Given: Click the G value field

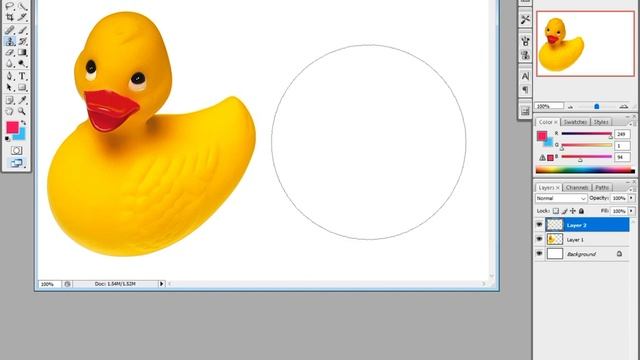Looking at the screenshot, I should (x=622, y=145).
